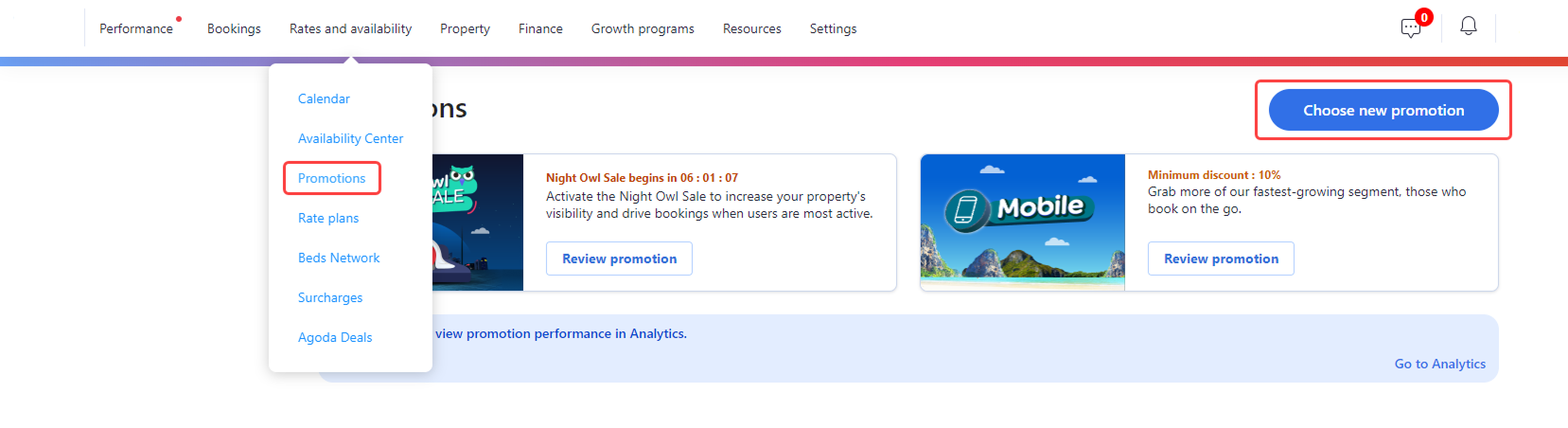Click the Minimum discount : 10% text
This screenshot has width=1568, height=428.
(x=1214, y=175)
